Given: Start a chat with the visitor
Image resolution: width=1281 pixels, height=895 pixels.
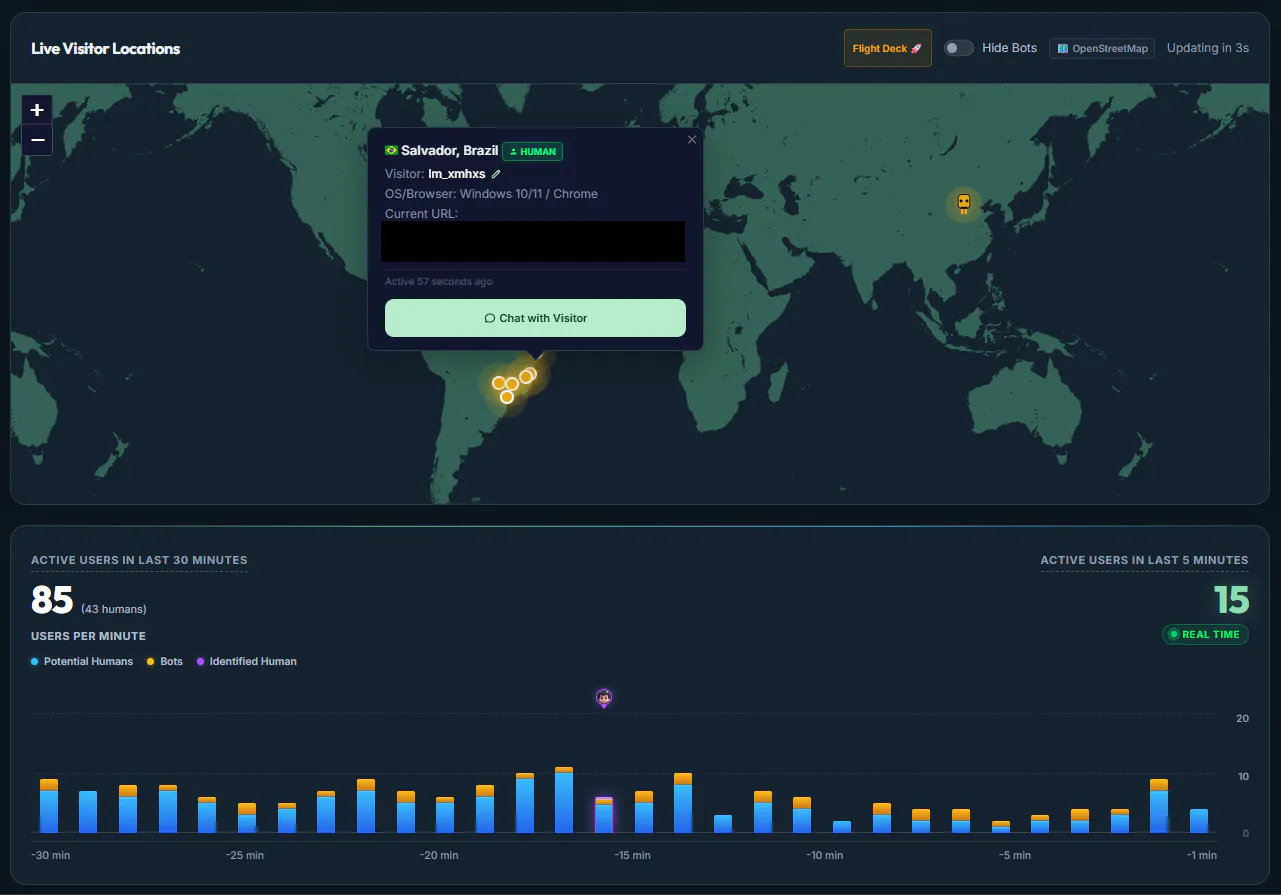Looking at the screenshot, I should (535, 318).
